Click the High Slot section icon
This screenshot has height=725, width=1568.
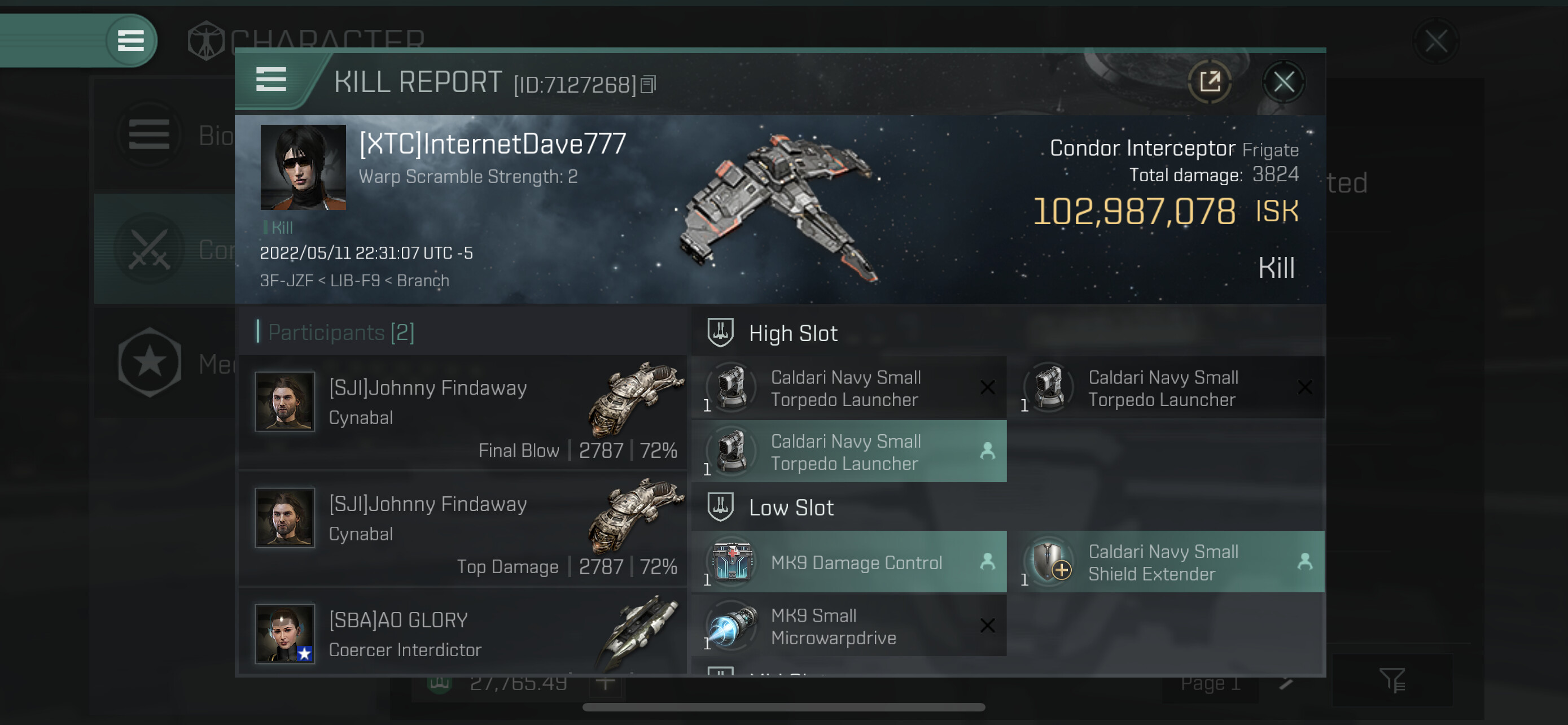click(720, 333)
